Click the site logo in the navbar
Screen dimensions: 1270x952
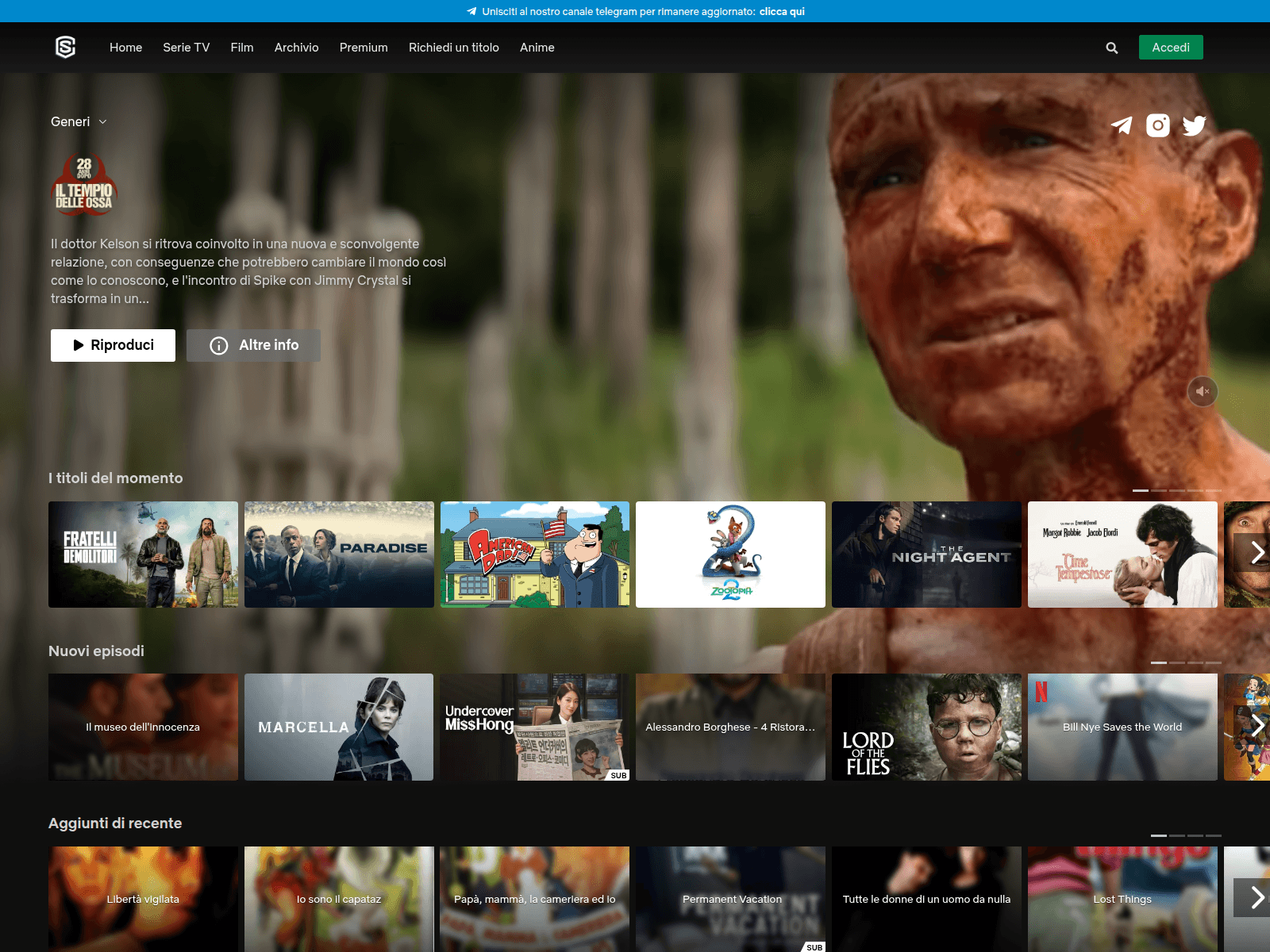point(65,48)
